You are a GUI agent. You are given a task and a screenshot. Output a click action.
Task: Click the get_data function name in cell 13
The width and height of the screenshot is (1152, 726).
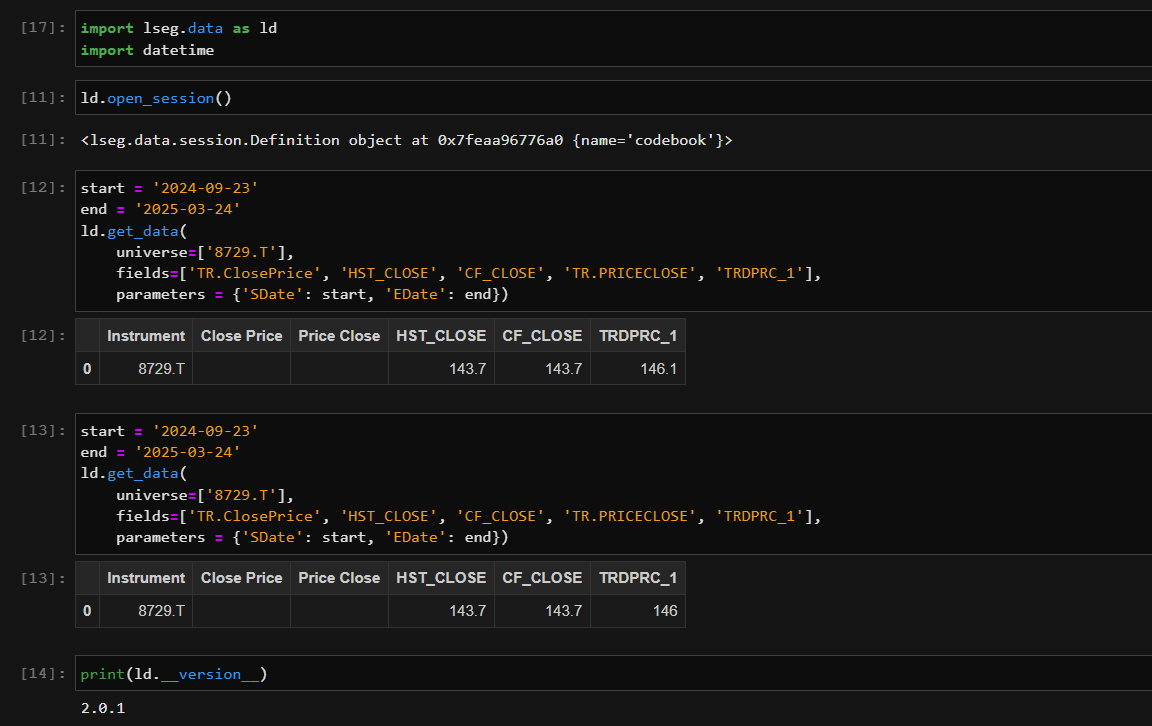[143, 472]
